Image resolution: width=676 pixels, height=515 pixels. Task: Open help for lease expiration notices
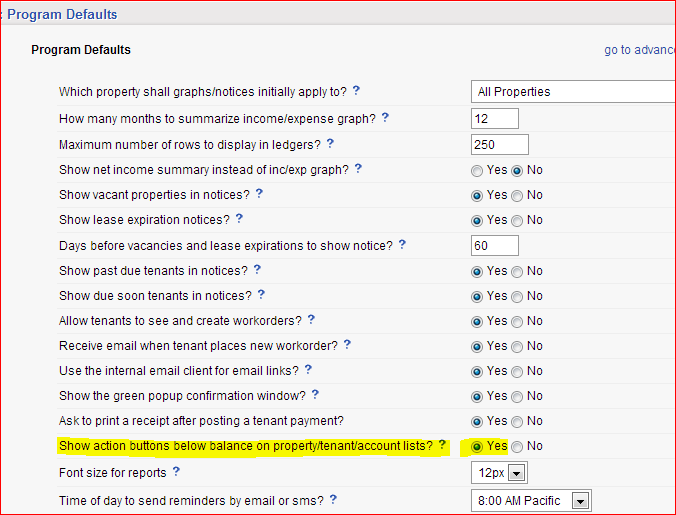(239, 219)
